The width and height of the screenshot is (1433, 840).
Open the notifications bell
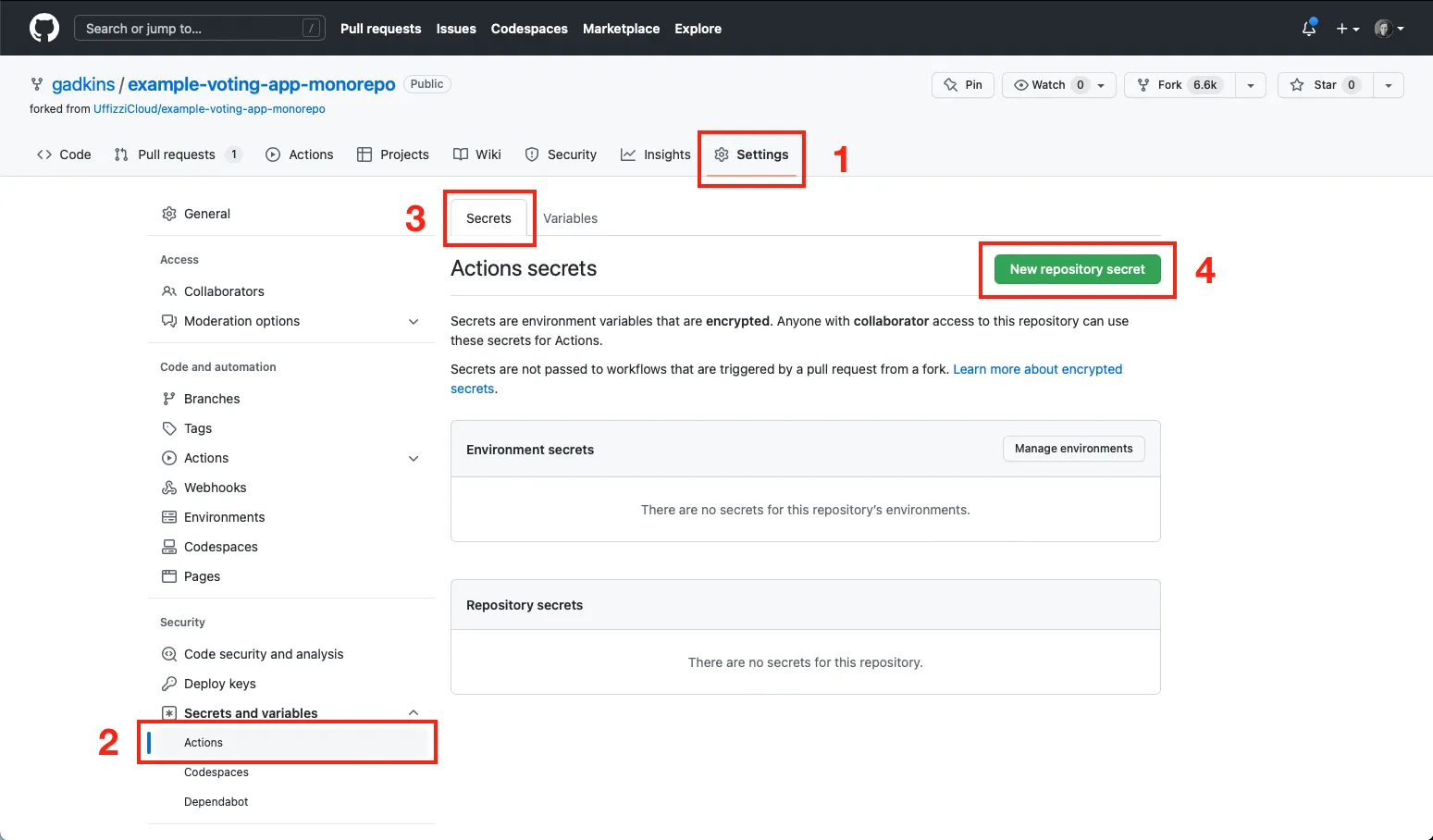click(1308, 29)
